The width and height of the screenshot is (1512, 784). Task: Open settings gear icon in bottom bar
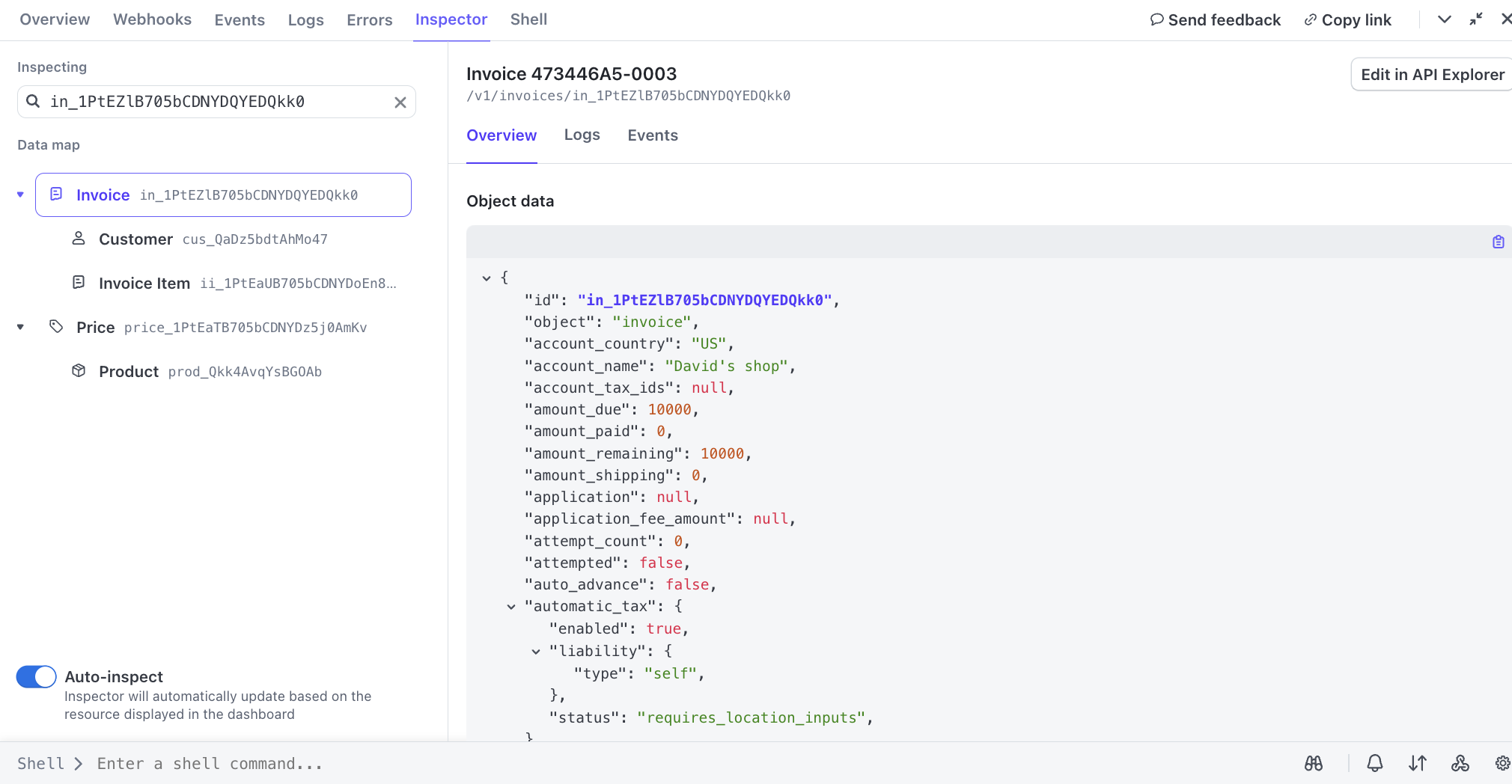pyautogui.click(x=1502, y=763)
